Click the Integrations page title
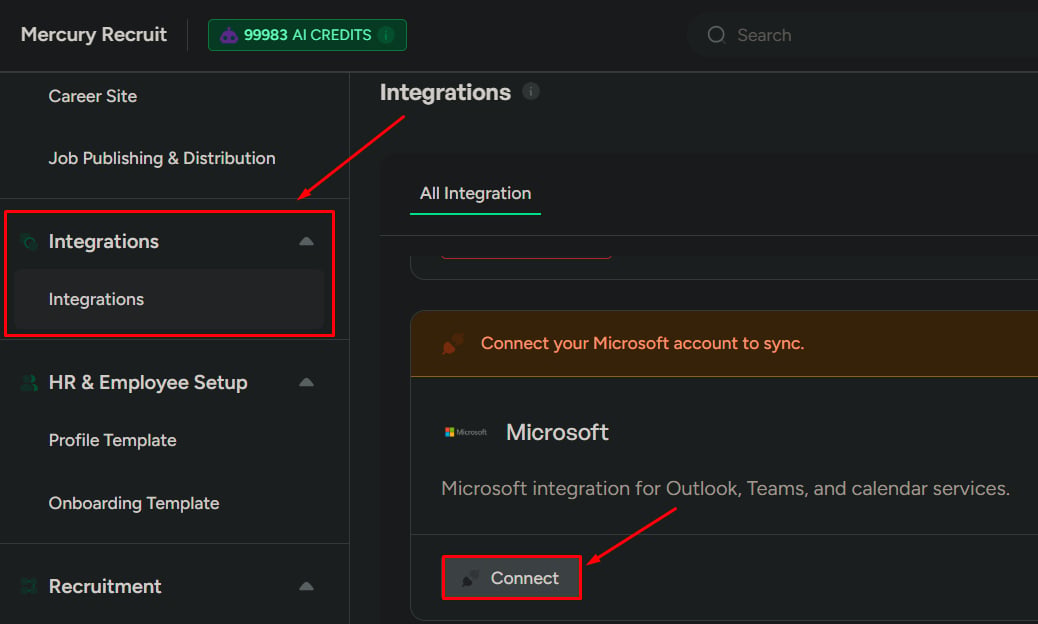Screen dimensions: 1038x624 (x=445, y=92)
